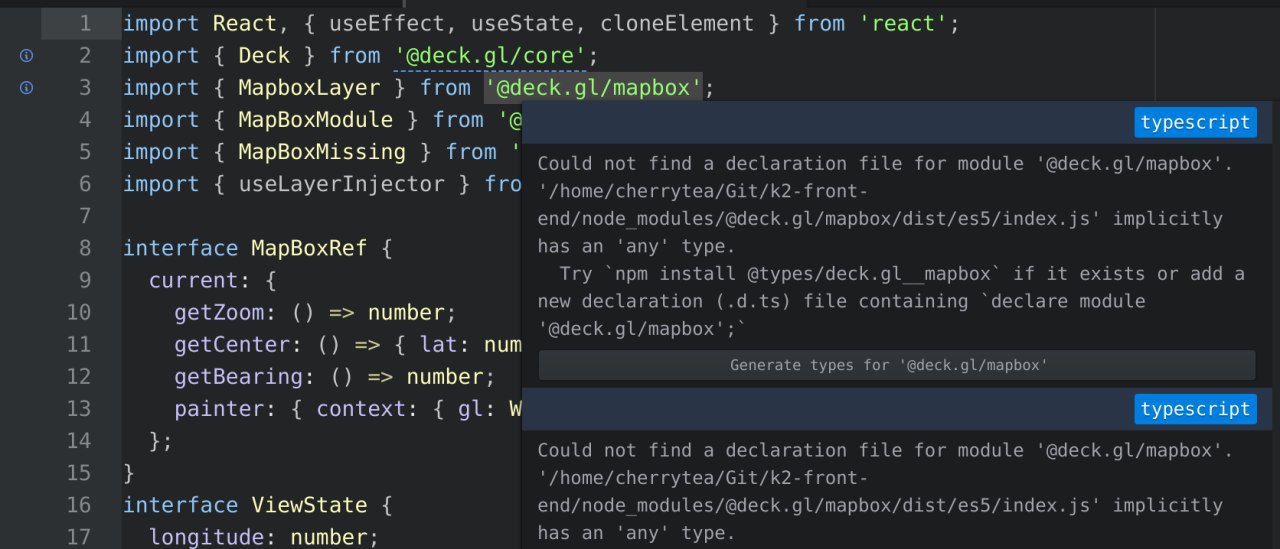
Task: Click the info gutter icon on line 2
Action: point(27,56)
